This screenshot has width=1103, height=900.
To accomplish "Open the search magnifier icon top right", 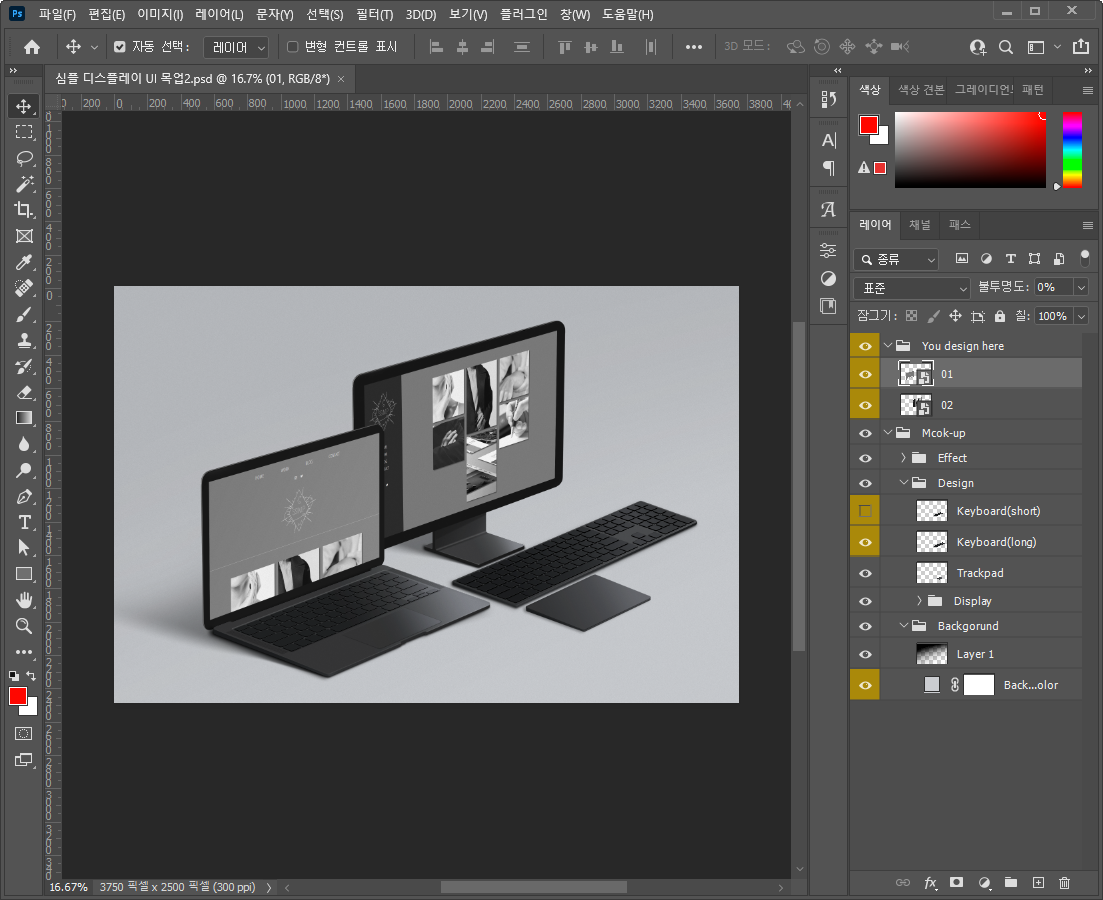I will [1006, 47].
